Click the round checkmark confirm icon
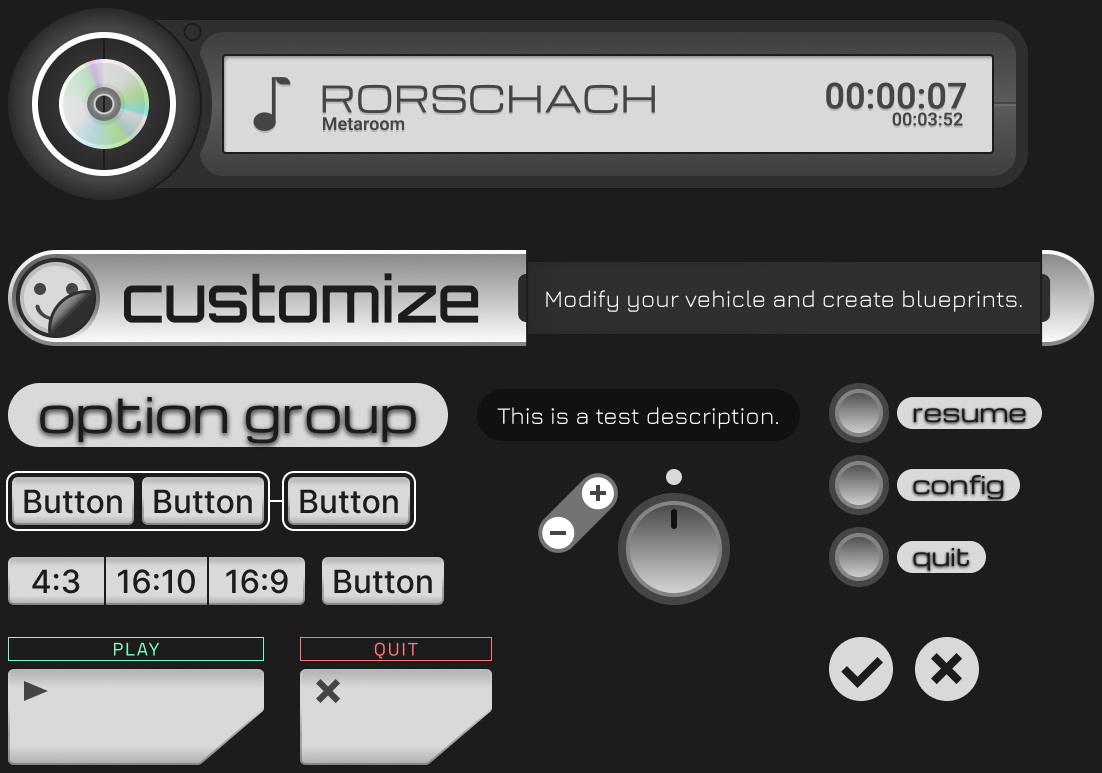 click(861, 669)
